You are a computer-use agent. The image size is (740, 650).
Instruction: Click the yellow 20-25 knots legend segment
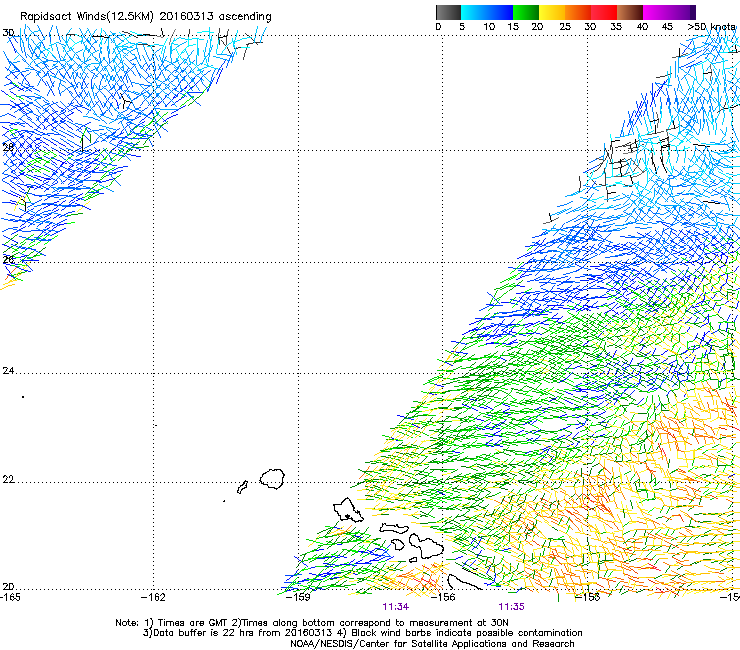pos(552,12)
